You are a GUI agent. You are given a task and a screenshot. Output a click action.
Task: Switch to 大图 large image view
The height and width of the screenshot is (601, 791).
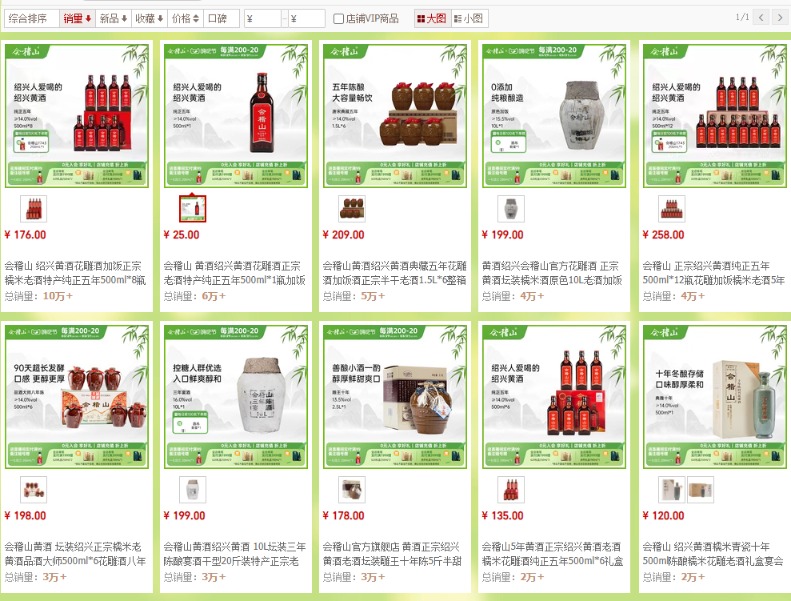click(432, 19)
